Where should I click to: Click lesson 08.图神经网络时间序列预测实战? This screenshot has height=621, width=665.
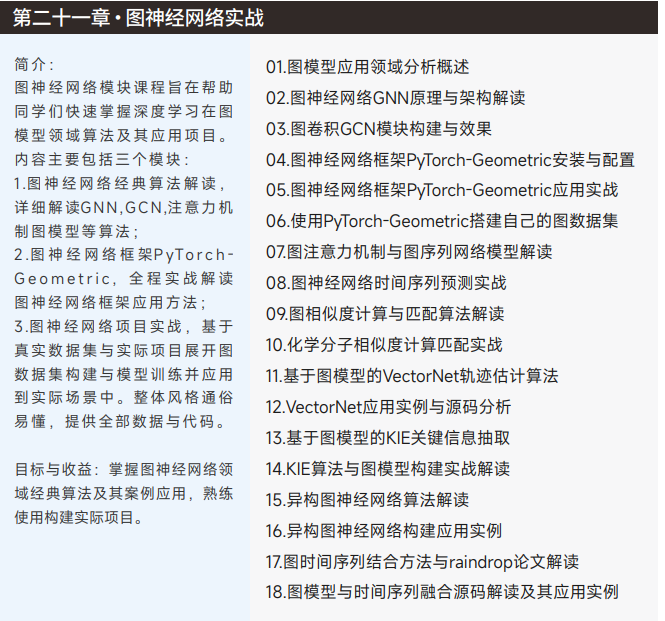[x=386, y=283]
